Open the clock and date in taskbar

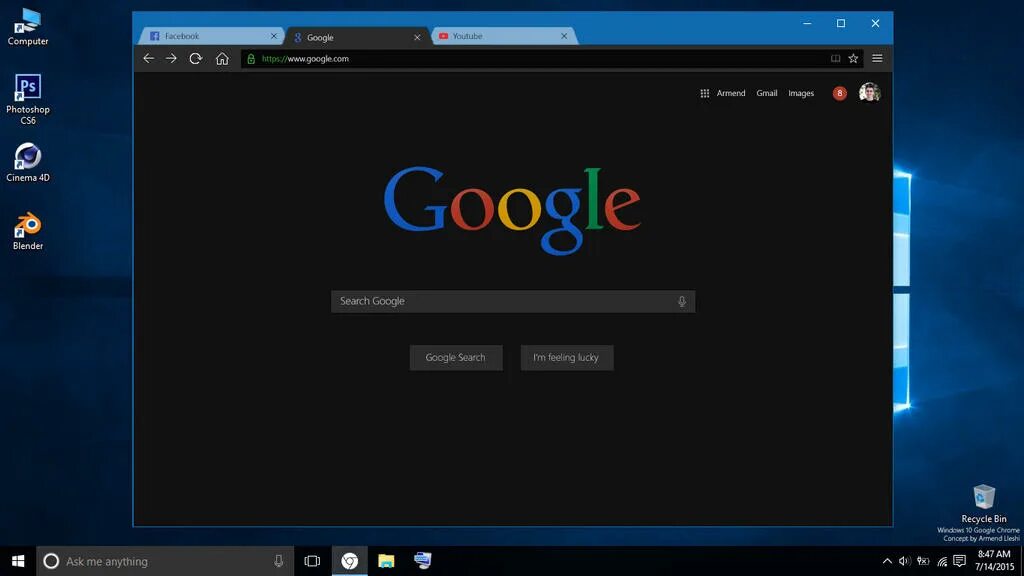click(995, 561)
